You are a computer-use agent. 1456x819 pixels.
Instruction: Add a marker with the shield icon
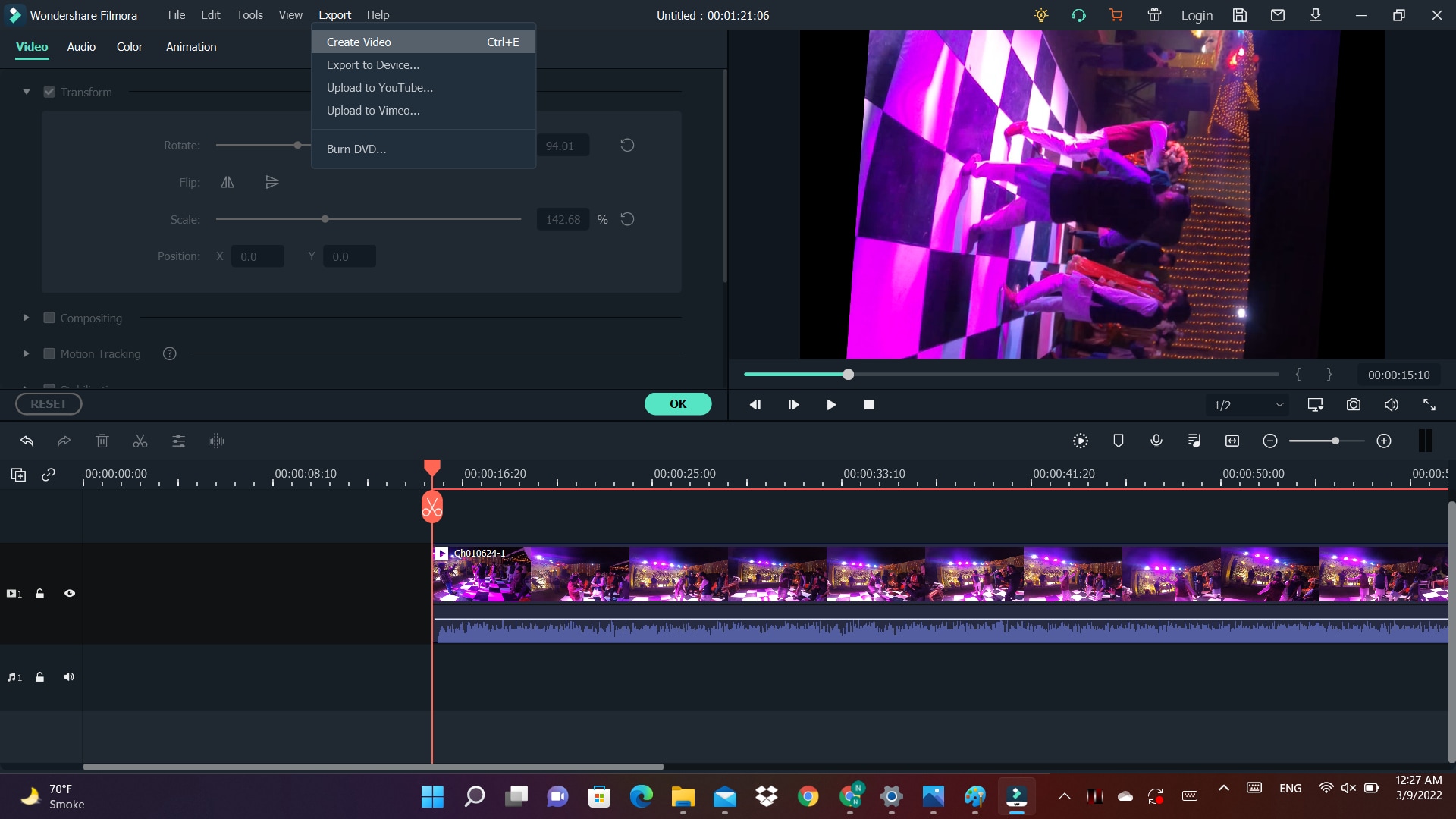pyautogui.click(x=1119, y=441)
